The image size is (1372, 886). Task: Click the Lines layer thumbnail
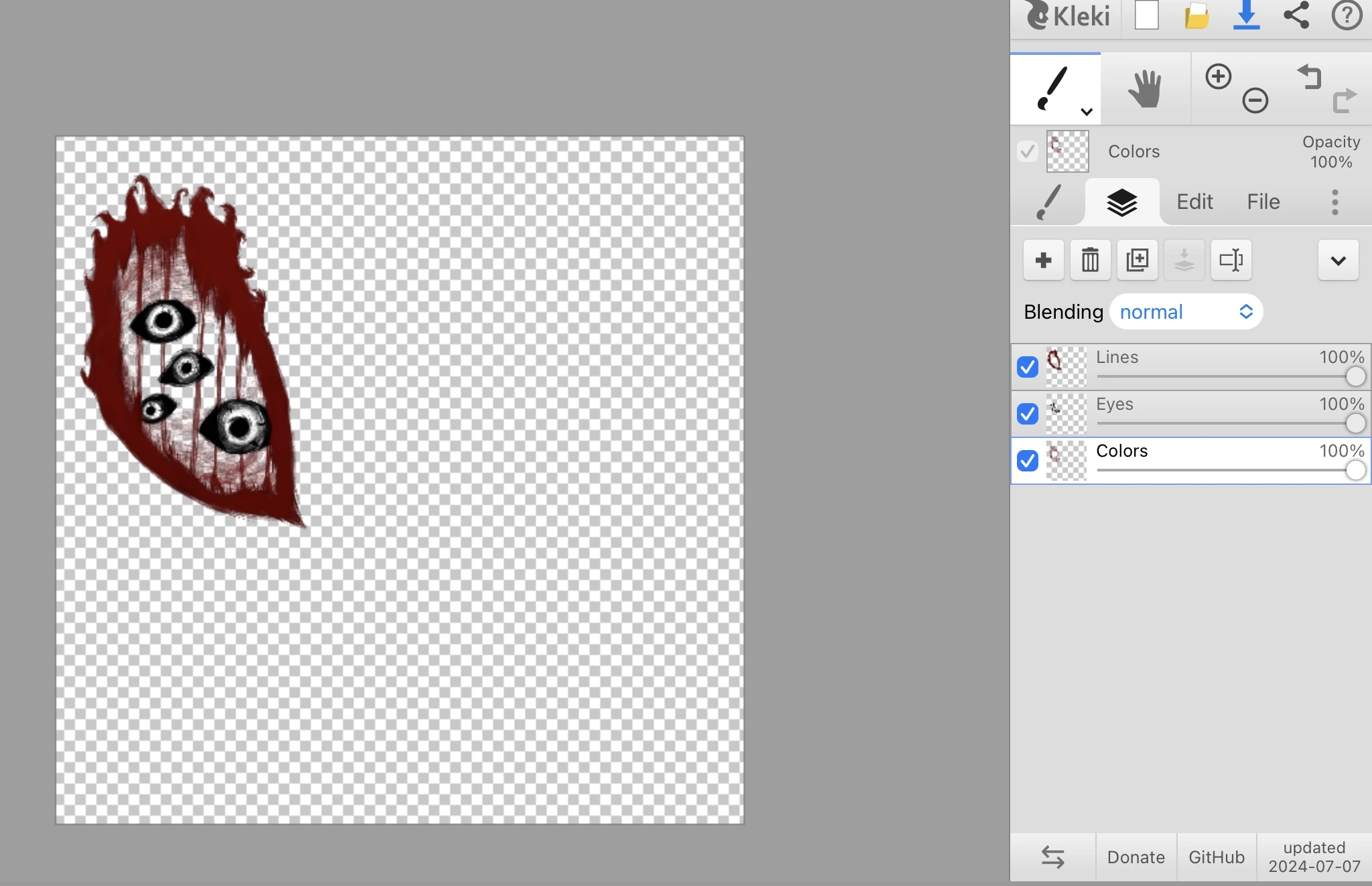click(1067, 367)
